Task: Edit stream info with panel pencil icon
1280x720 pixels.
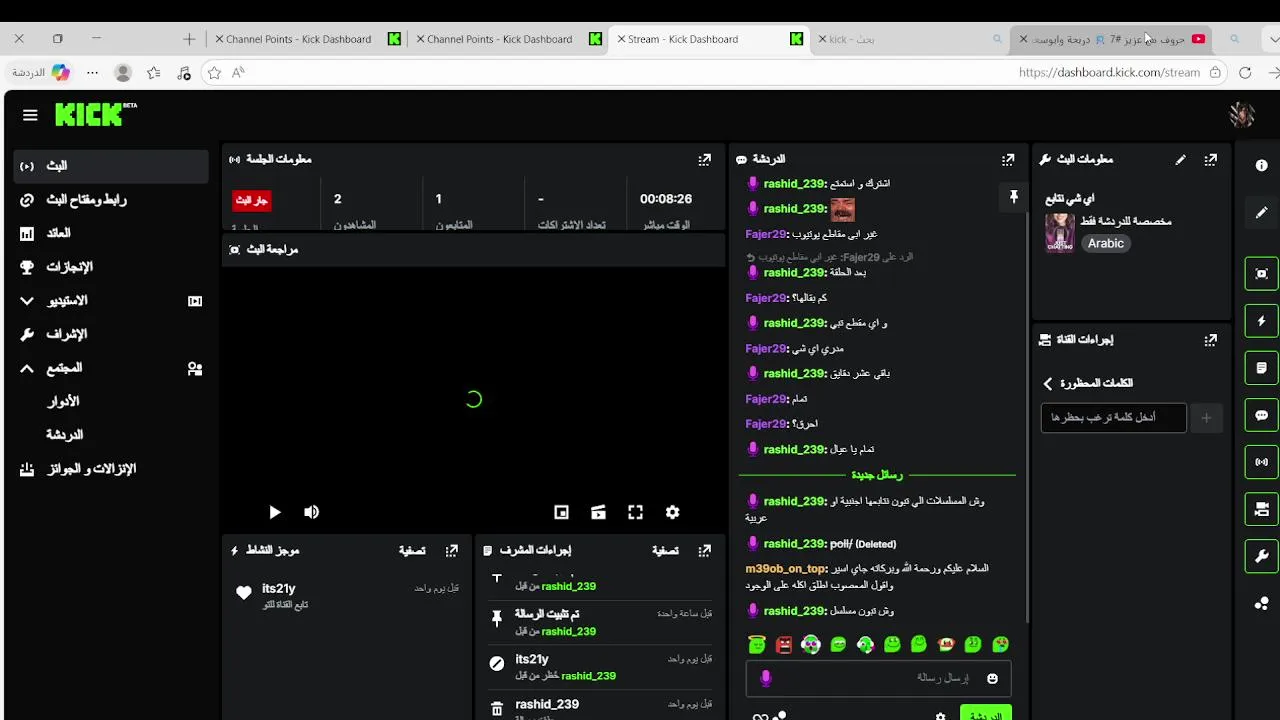Action: coord(1180,159)
